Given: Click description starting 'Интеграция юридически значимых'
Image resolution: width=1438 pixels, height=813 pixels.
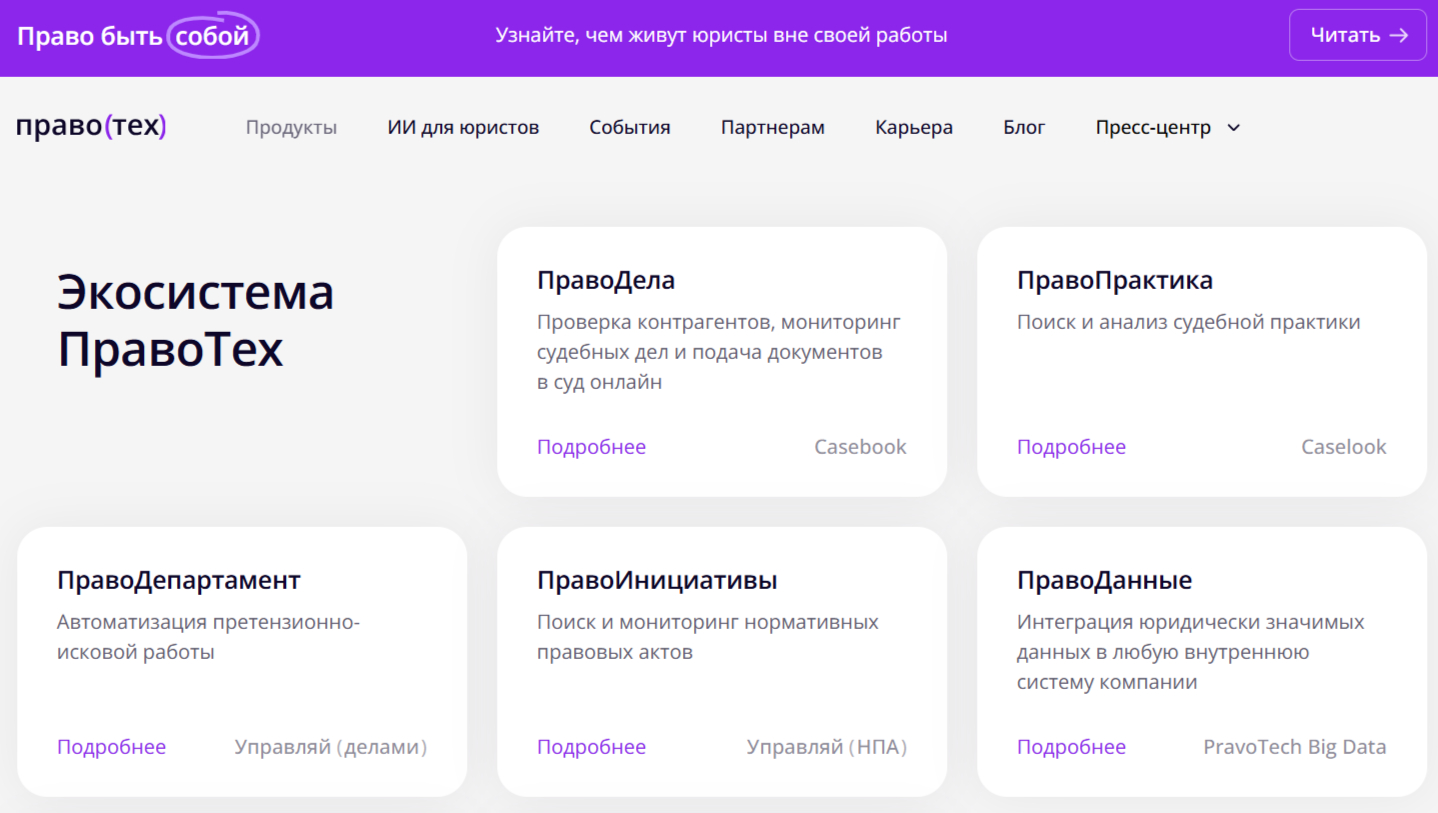Looking at the screenshot, I should 1191,652.
